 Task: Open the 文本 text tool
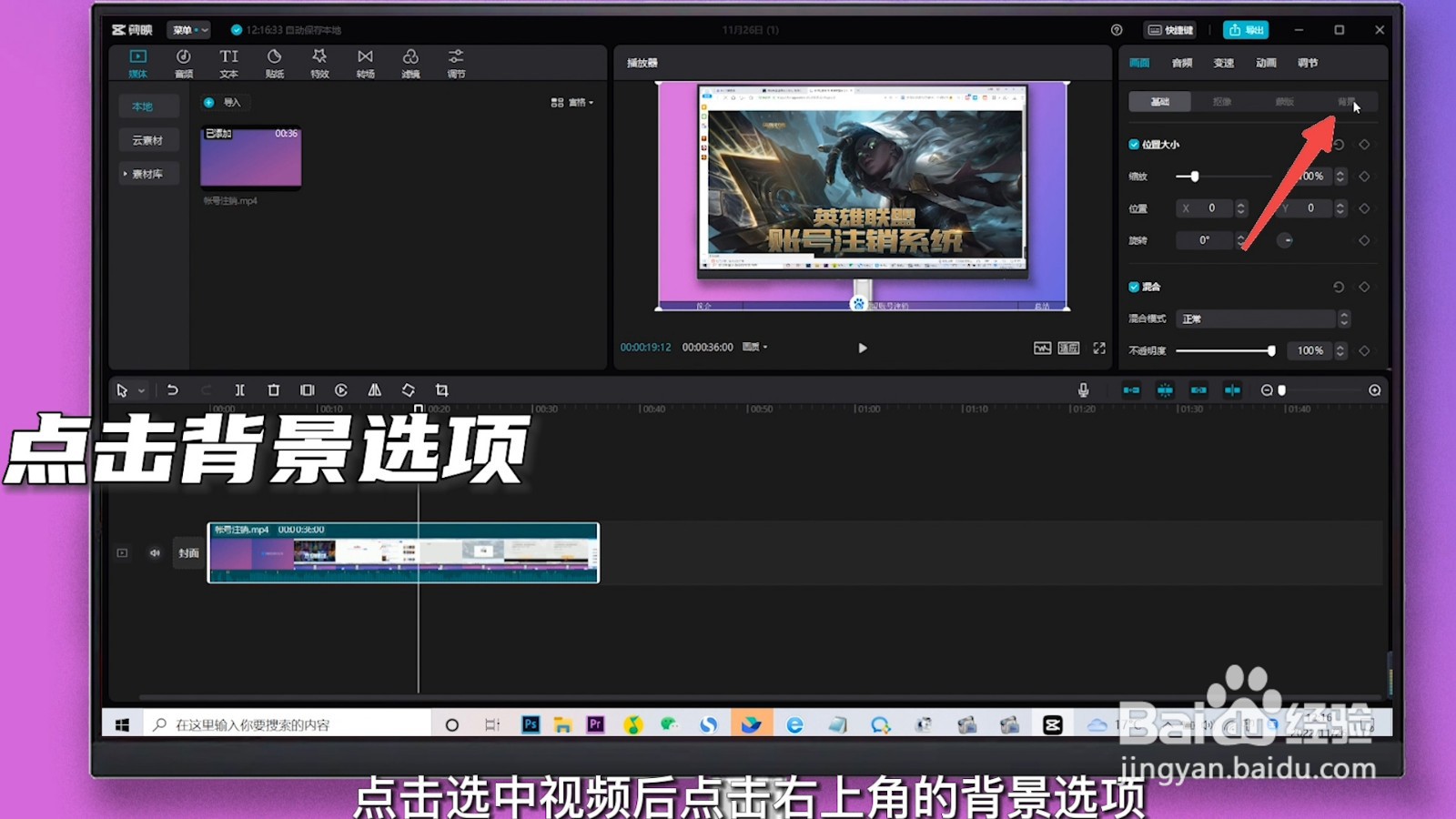[x=228, y=63]
